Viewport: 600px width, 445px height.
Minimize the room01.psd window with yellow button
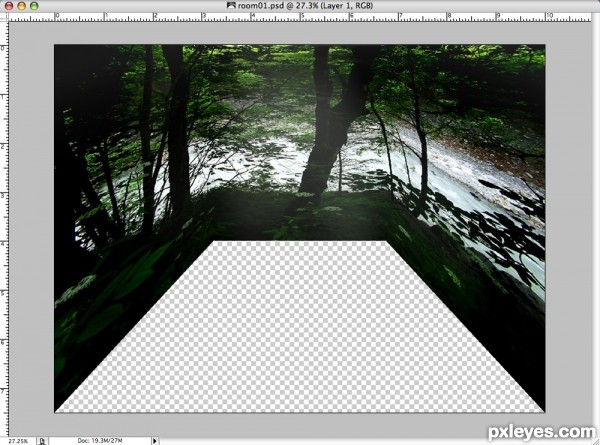[21, 5]
